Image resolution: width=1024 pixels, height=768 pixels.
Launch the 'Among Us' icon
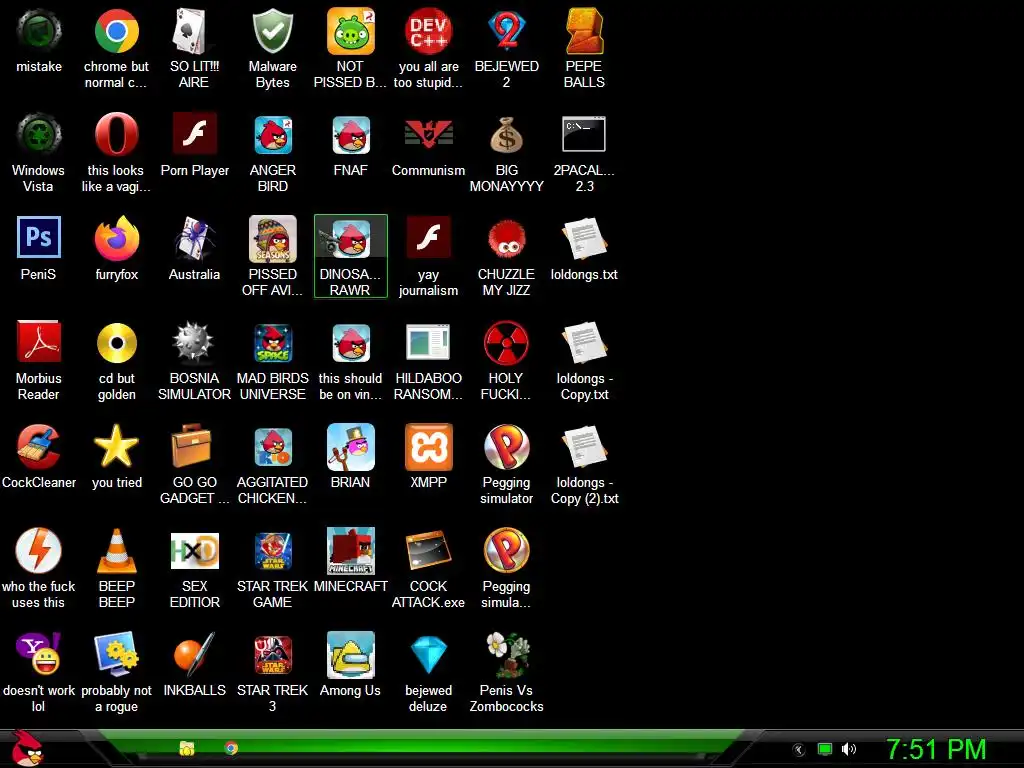pyautogui.click(x=351, y=654)
